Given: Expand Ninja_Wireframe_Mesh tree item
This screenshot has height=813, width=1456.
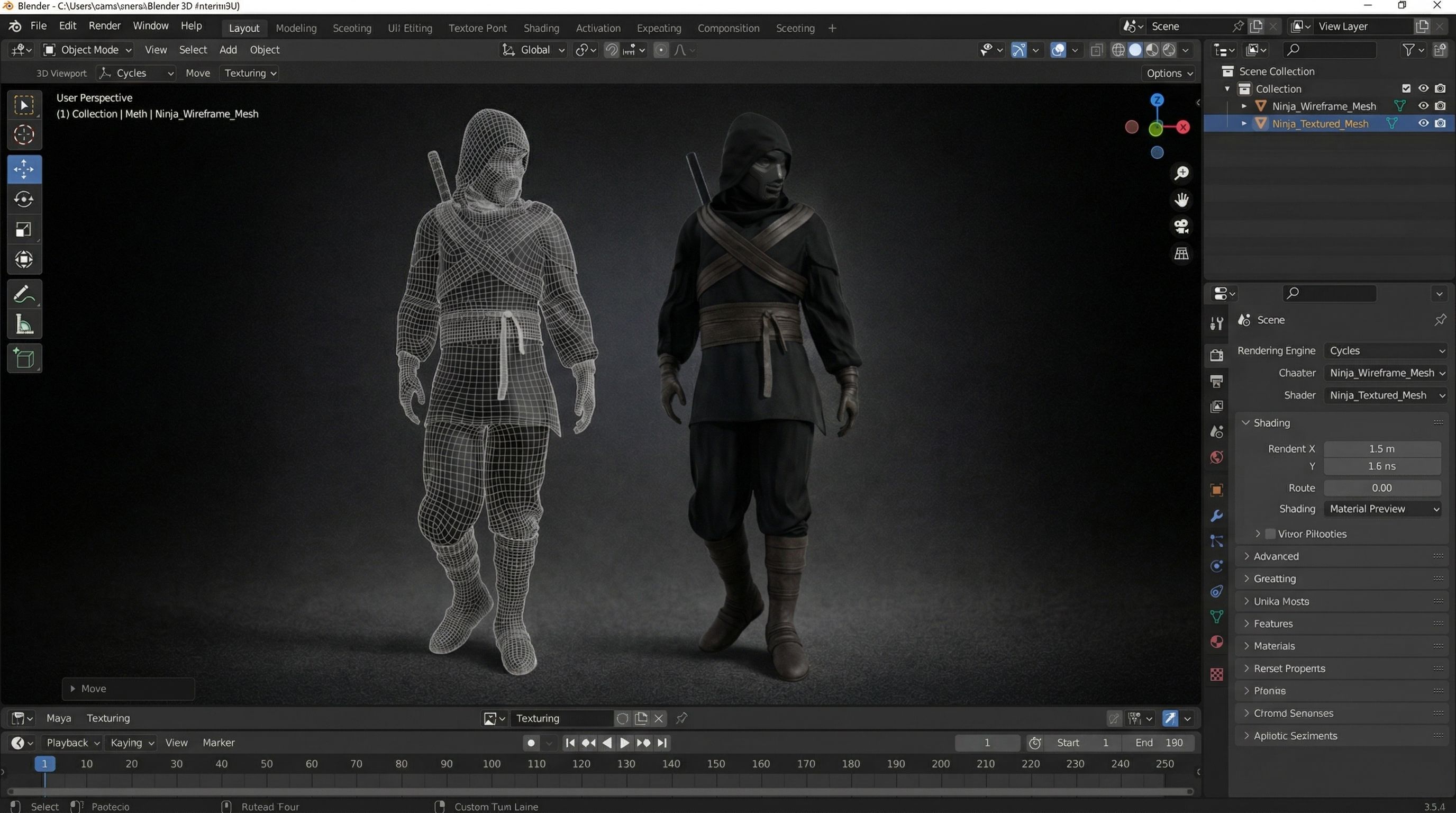Looking at the screenshot, I should click(1243, 106).
